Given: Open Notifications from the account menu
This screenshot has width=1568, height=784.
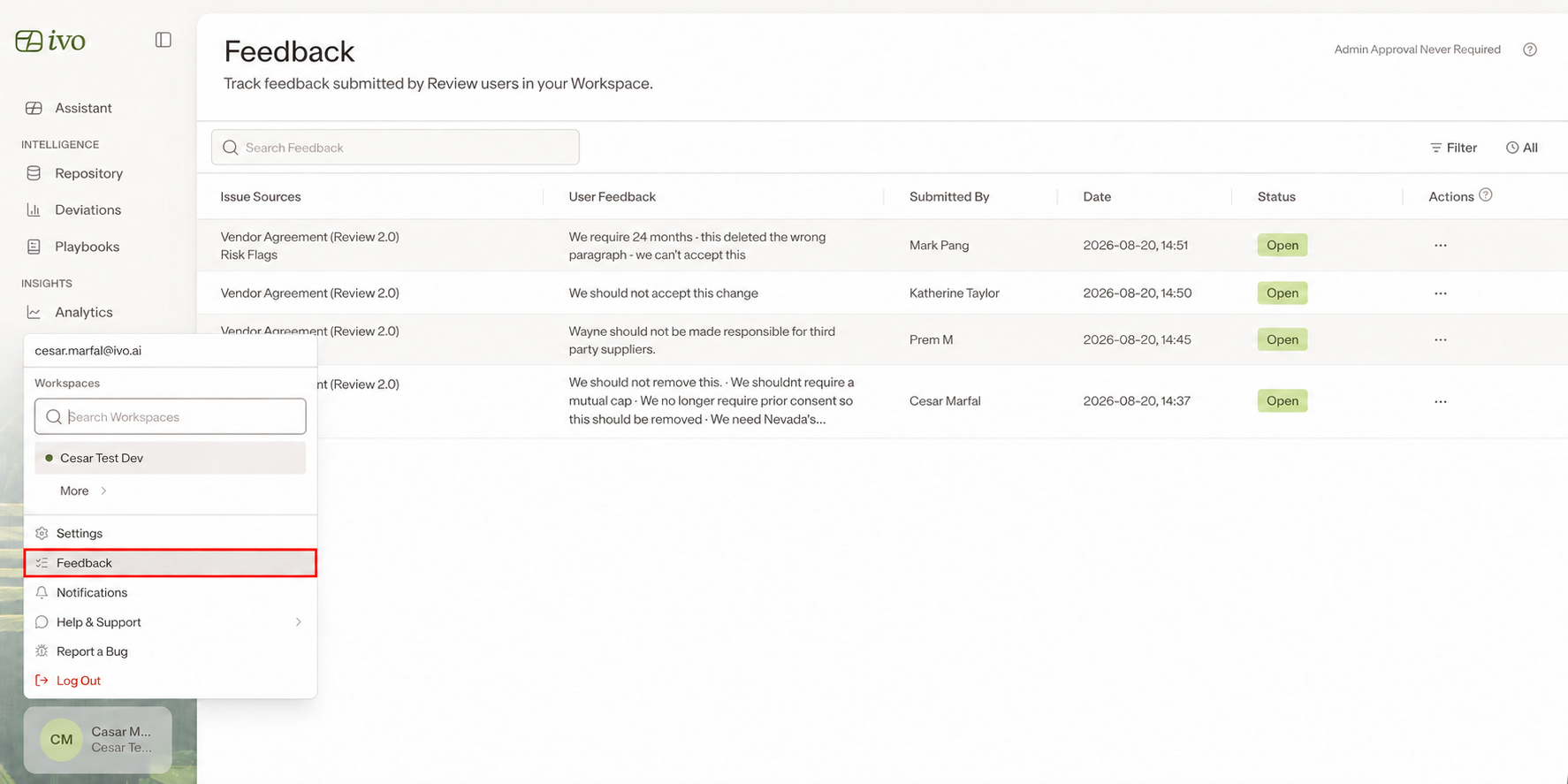Looking at the screenshot, I should pyautogui.click(x=171, y=592).
